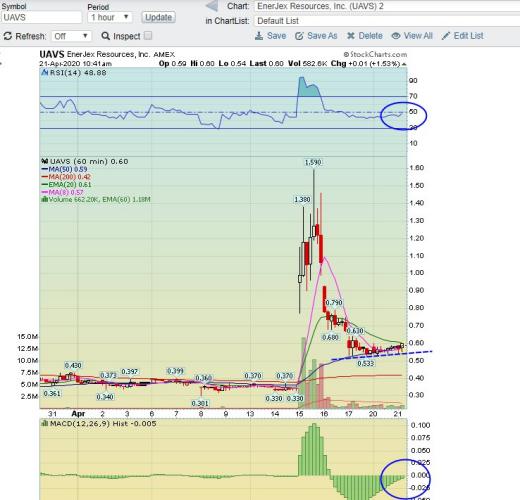The height and width of the screenshot is (500, 520).
Task: Enable the Inspect checkbox
Action: (x=148, y=36)
